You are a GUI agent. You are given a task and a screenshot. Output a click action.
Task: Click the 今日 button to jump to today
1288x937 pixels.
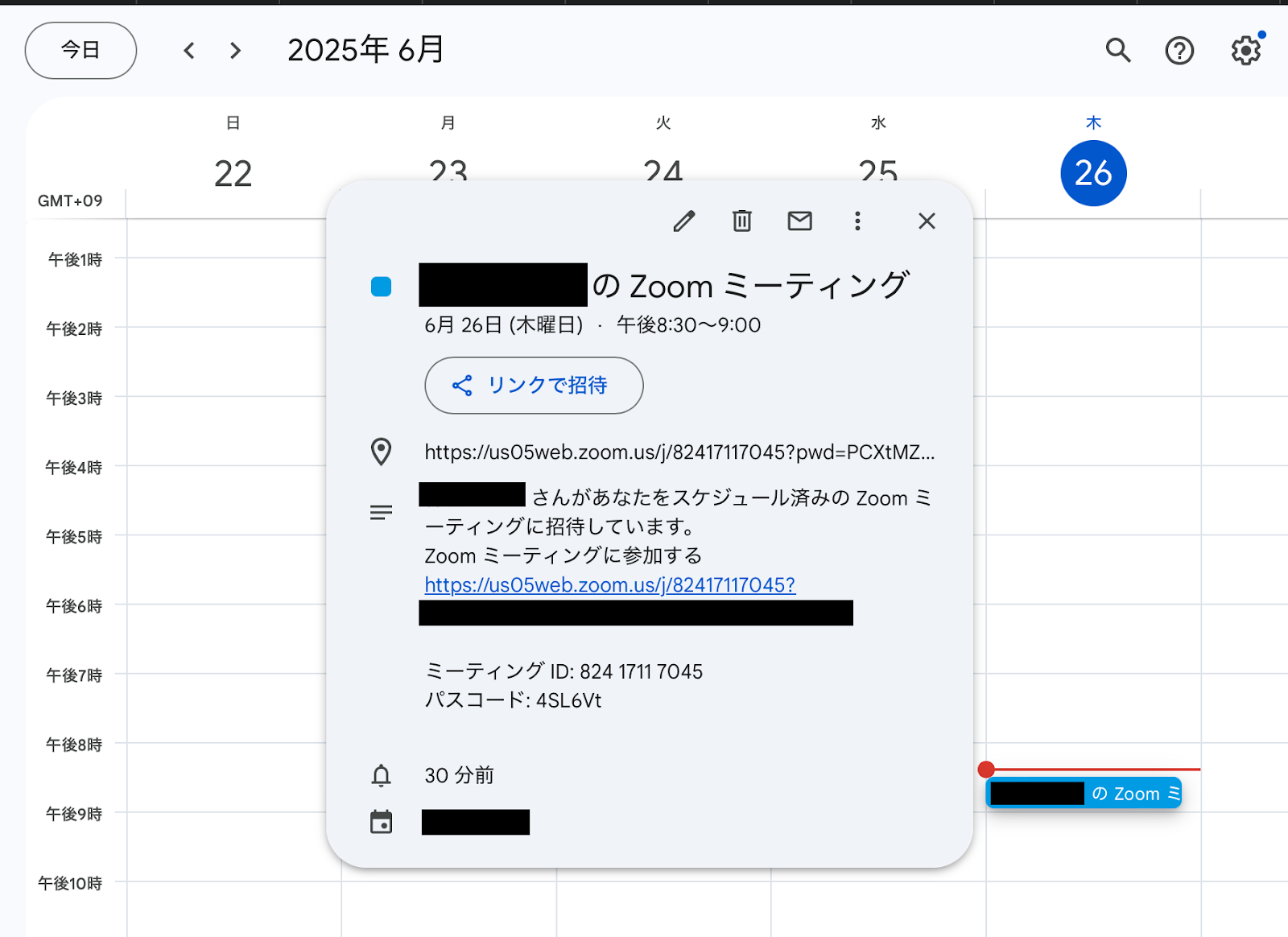(80, 50)
